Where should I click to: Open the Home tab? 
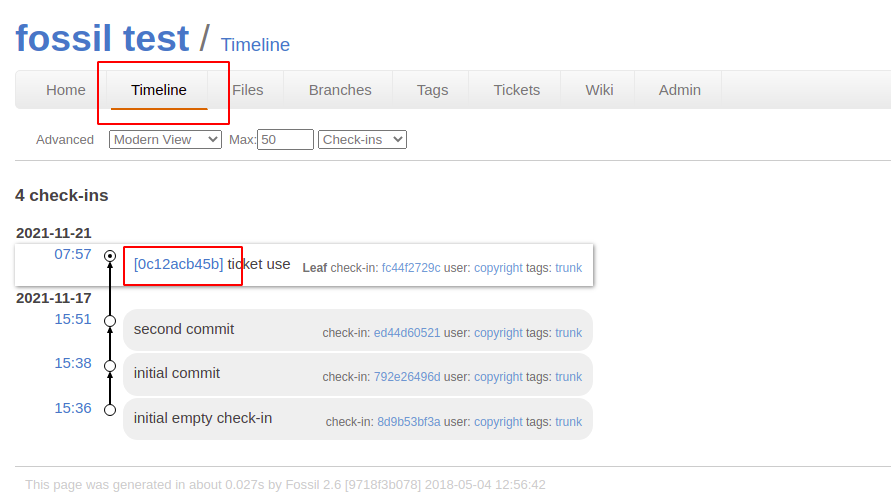click(66, 90)
